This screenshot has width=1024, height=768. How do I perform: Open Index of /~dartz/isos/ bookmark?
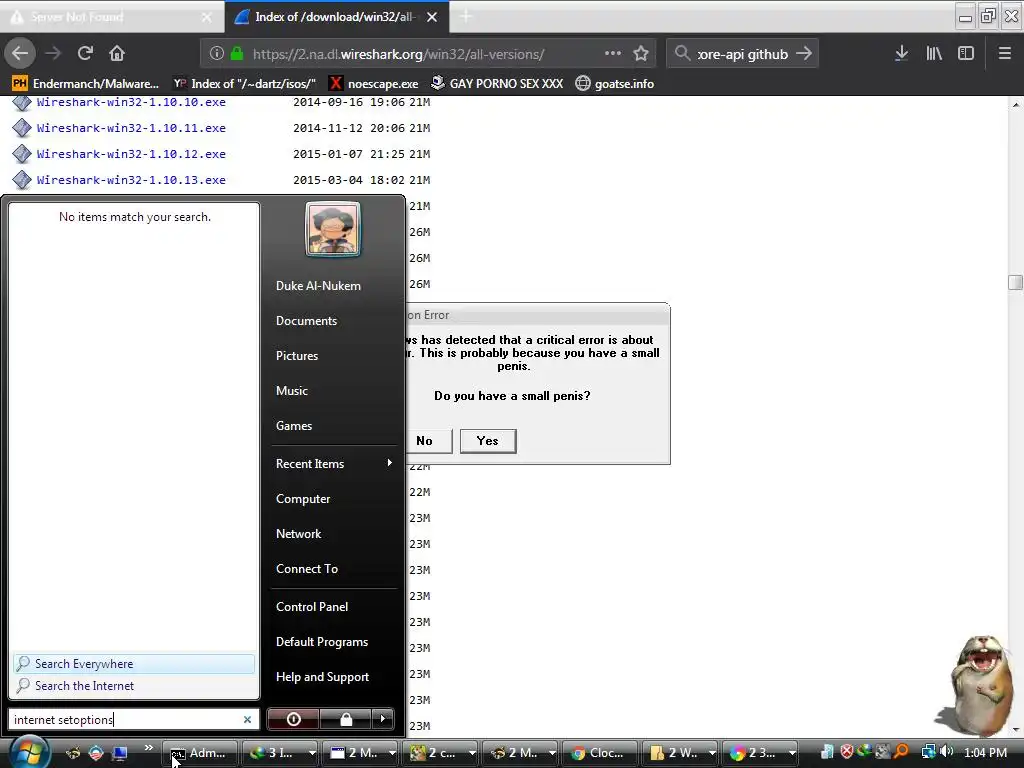coord(244,84)
